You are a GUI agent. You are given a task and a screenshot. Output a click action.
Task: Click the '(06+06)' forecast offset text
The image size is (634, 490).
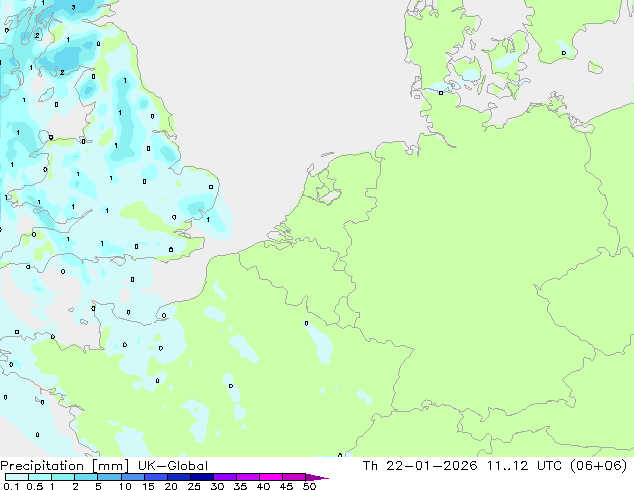point(599,466)
